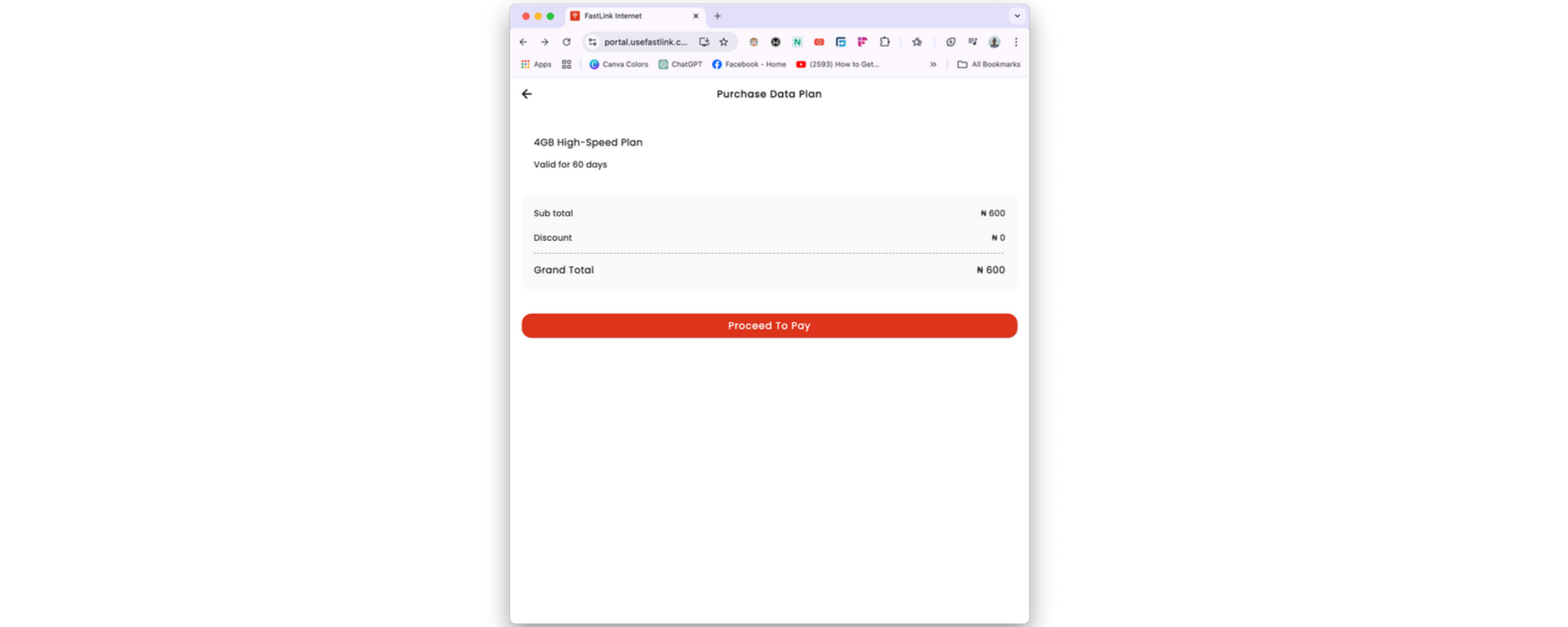Open the Extensions puzzle-piece menu
This screenshot has width=1568, height=627.
point(885,42)
